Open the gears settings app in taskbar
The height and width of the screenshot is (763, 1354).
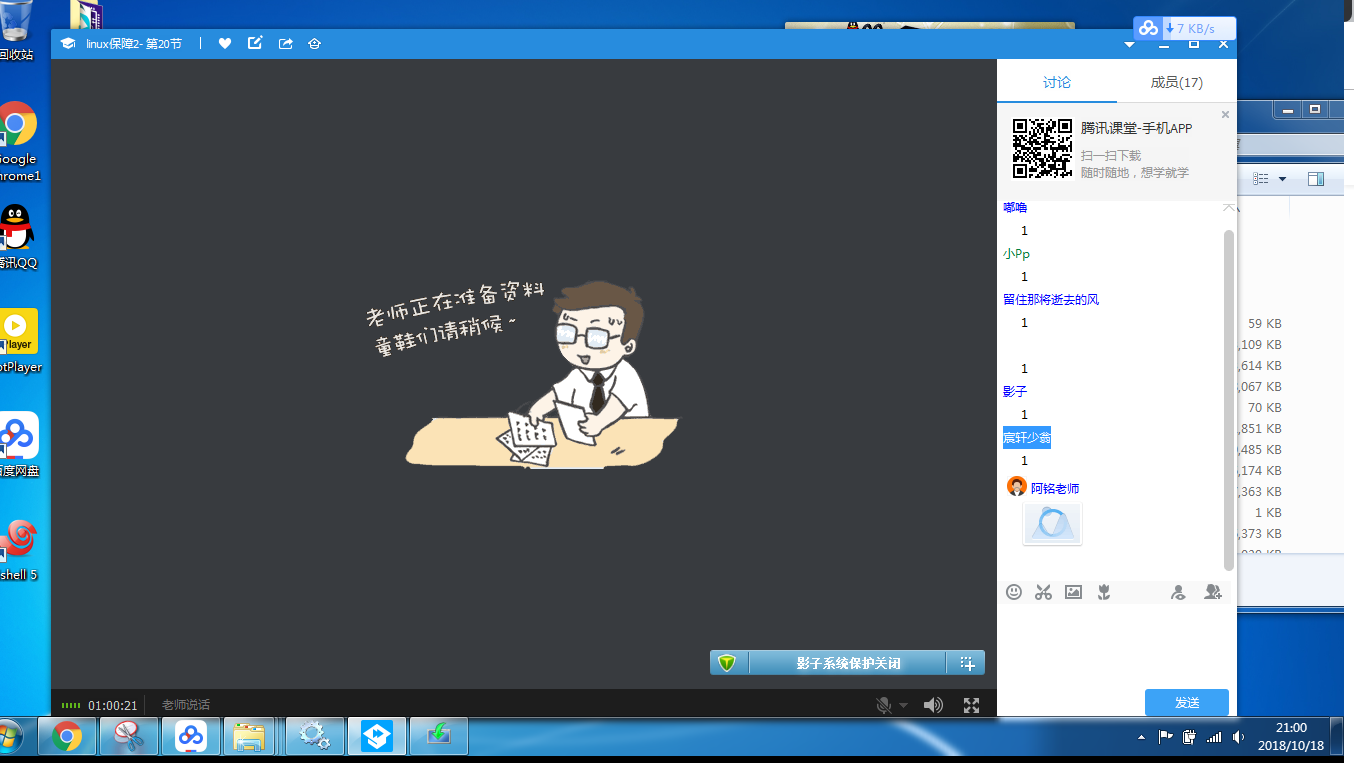click(x=315, y=738)
